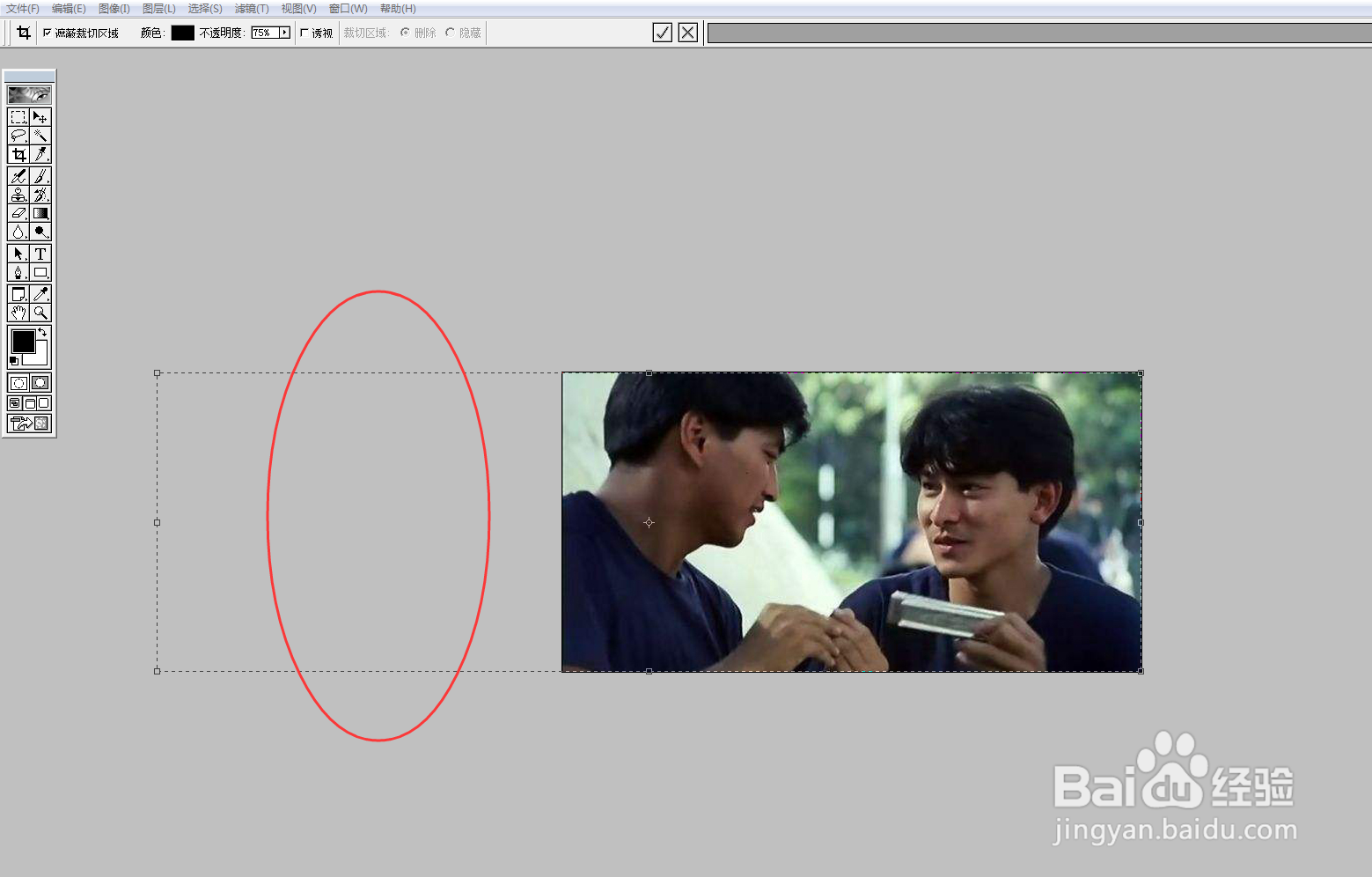Select the Hand tool
This screenshot has width=1372, height=877.
[18, 313]
